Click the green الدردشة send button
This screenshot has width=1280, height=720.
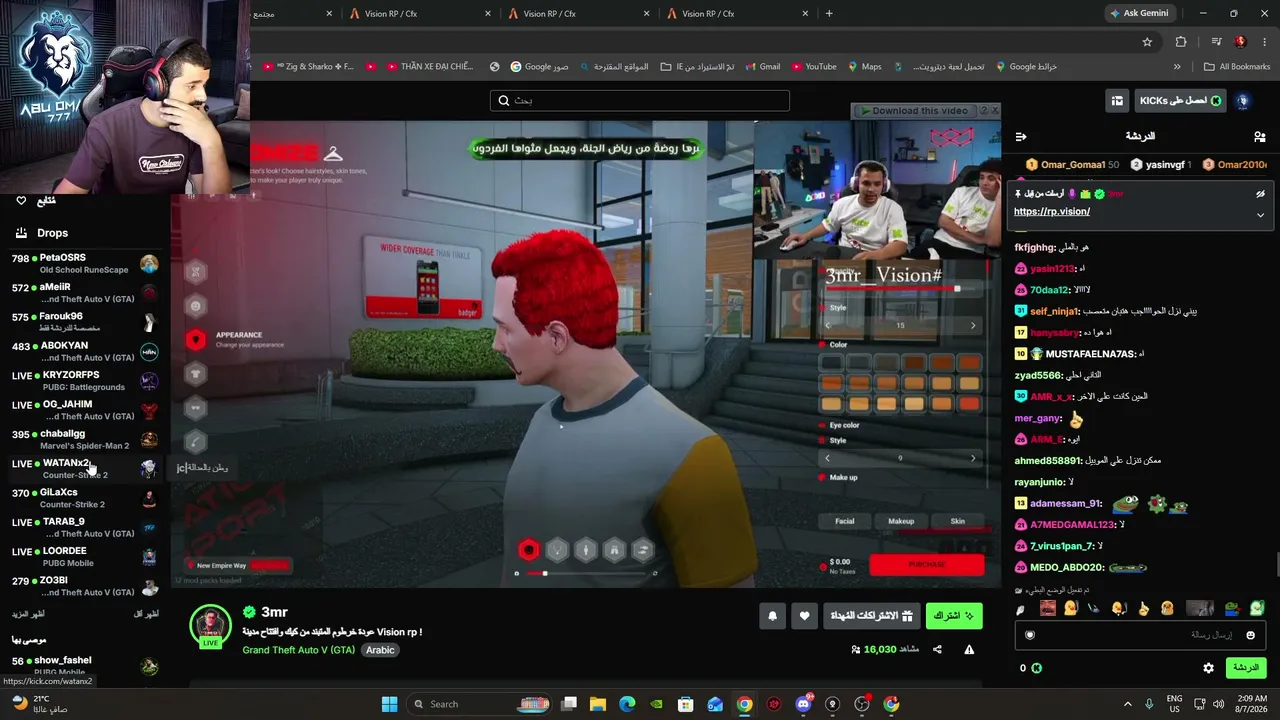1245,668
